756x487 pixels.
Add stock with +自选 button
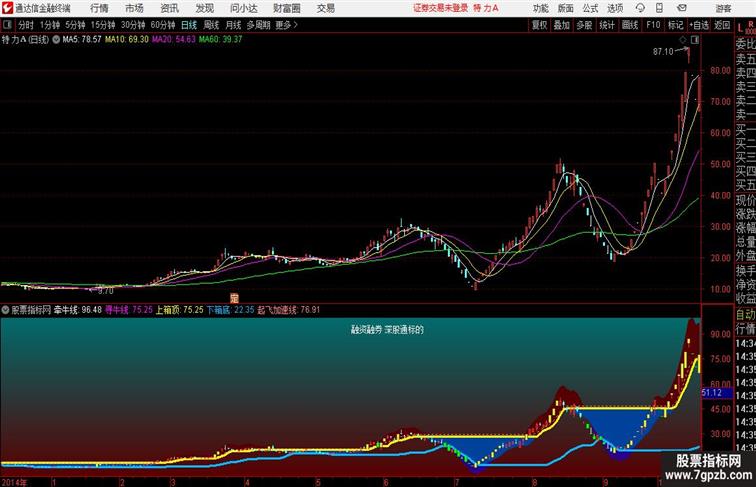(699, 25)
